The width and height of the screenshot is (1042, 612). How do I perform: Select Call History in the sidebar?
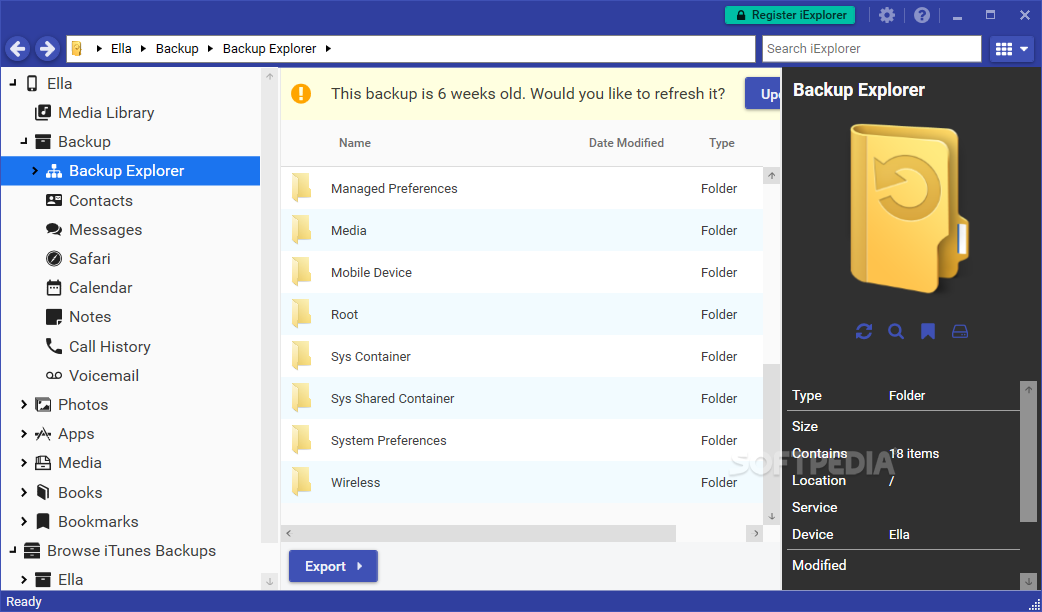pyautogui.click(x=110, y=347)
